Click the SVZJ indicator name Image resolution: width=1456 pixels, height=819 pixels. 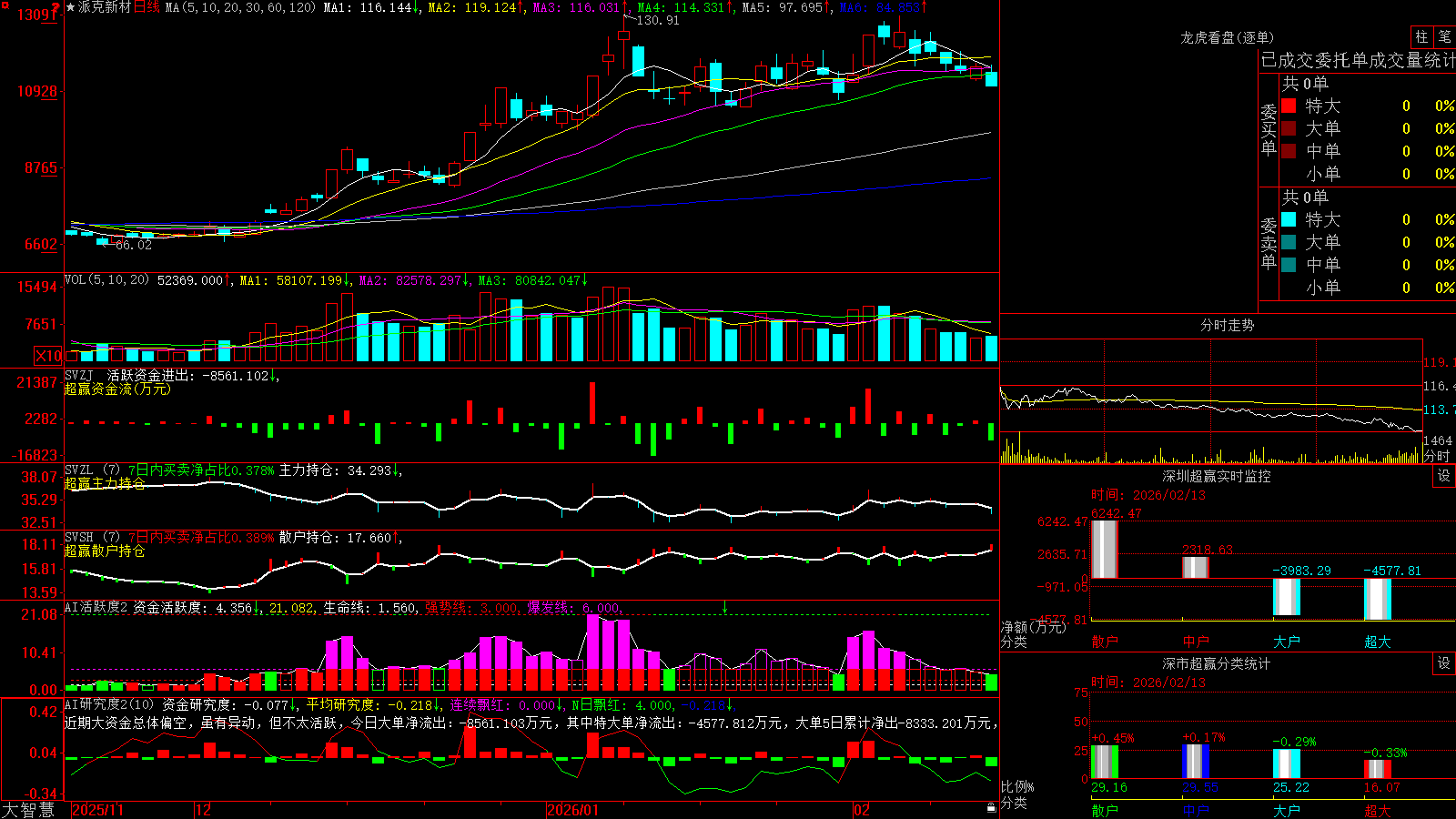coord(79,375)
